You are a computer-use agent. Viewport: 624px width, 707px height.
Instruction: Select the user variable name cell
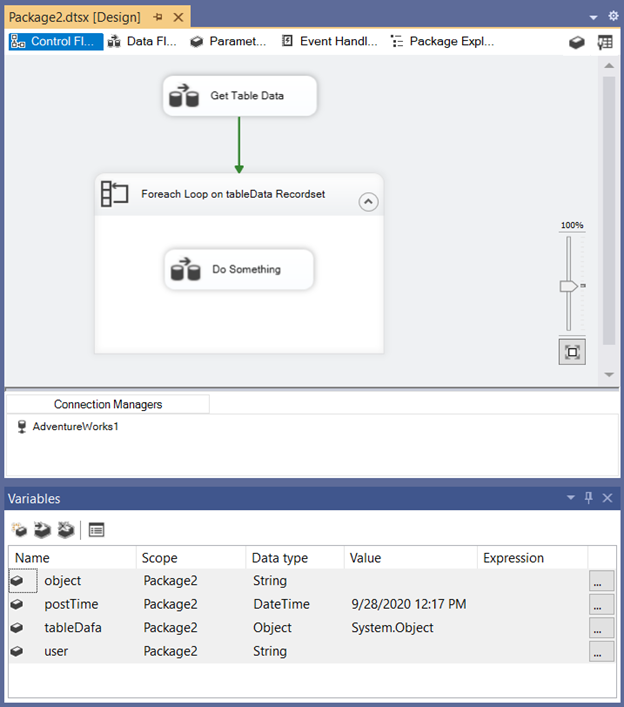coord(56,651)
